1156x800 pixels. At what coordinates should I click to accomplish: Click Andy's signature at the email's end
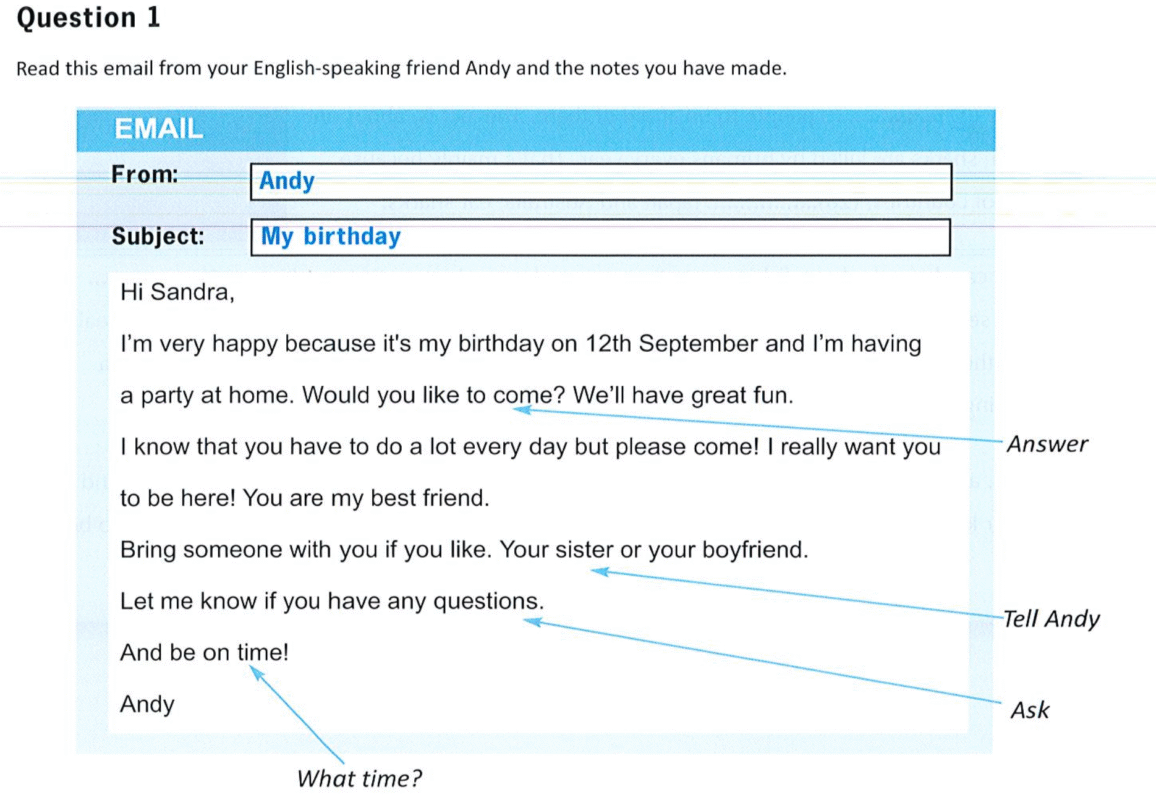pyautogui.click(x=147, y=704)
